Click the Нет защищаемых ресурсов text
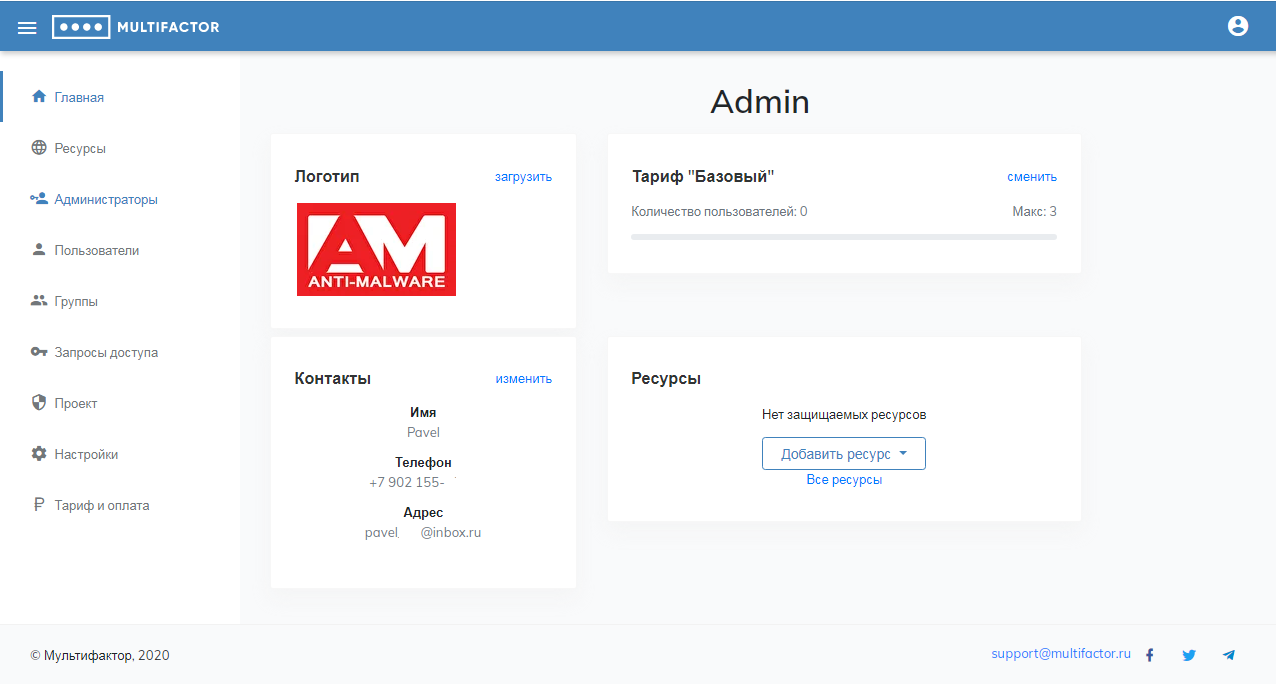 coord(844,415)
